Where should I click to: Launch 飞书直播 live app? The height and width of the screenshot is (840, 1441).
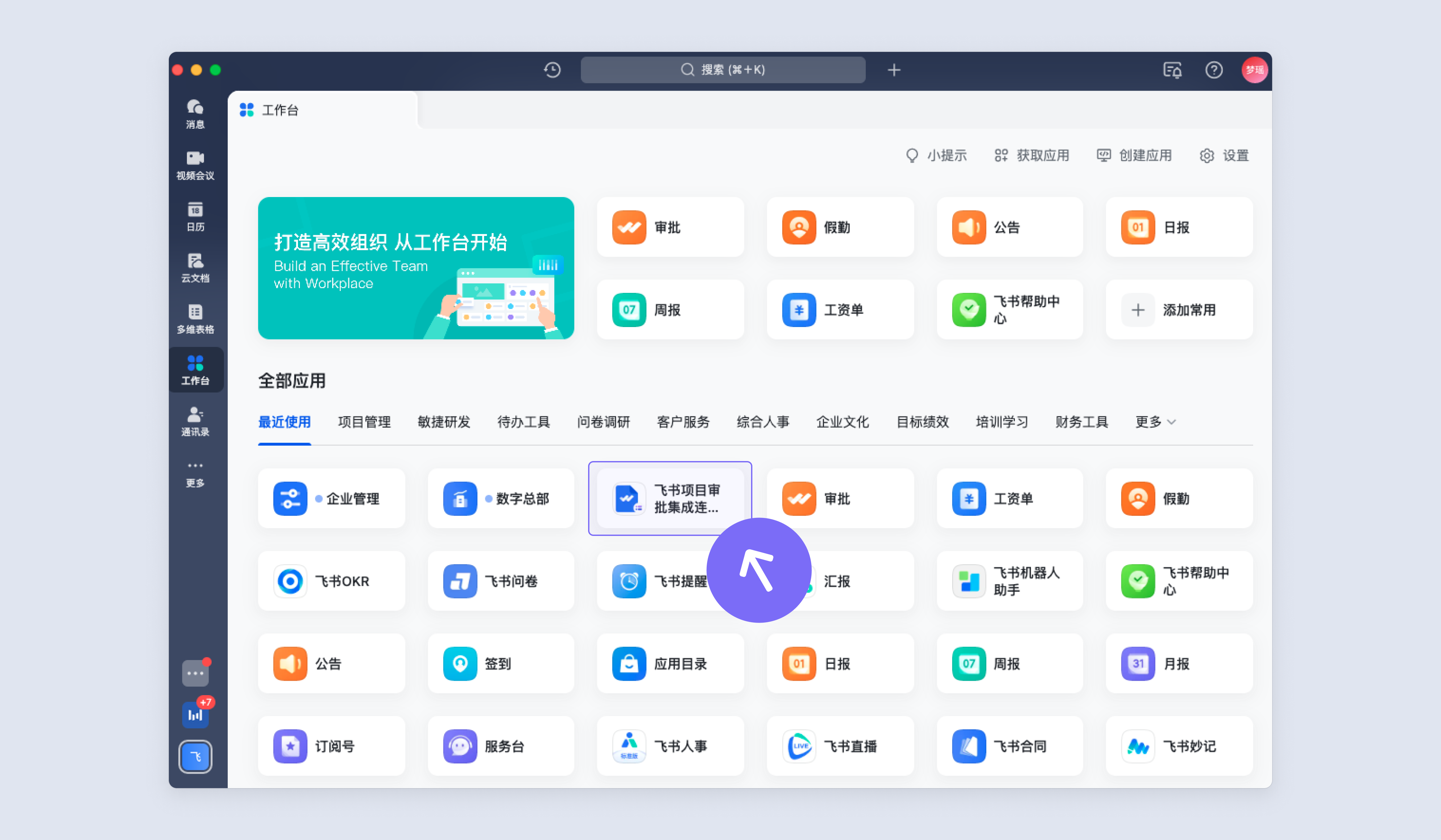coord(840,746)
